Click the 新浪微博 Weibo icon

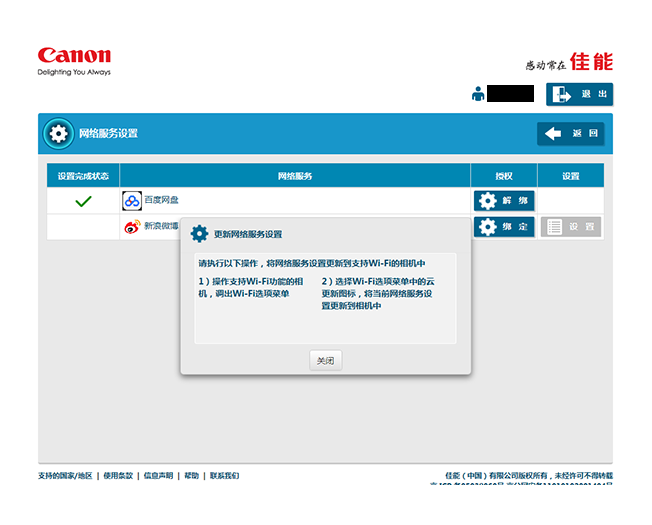click(x=132, y=227)
